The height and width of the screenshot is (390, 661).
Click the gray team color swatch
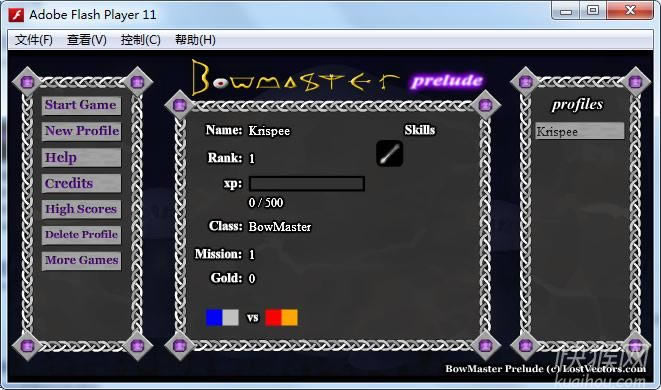coord(231,317)
